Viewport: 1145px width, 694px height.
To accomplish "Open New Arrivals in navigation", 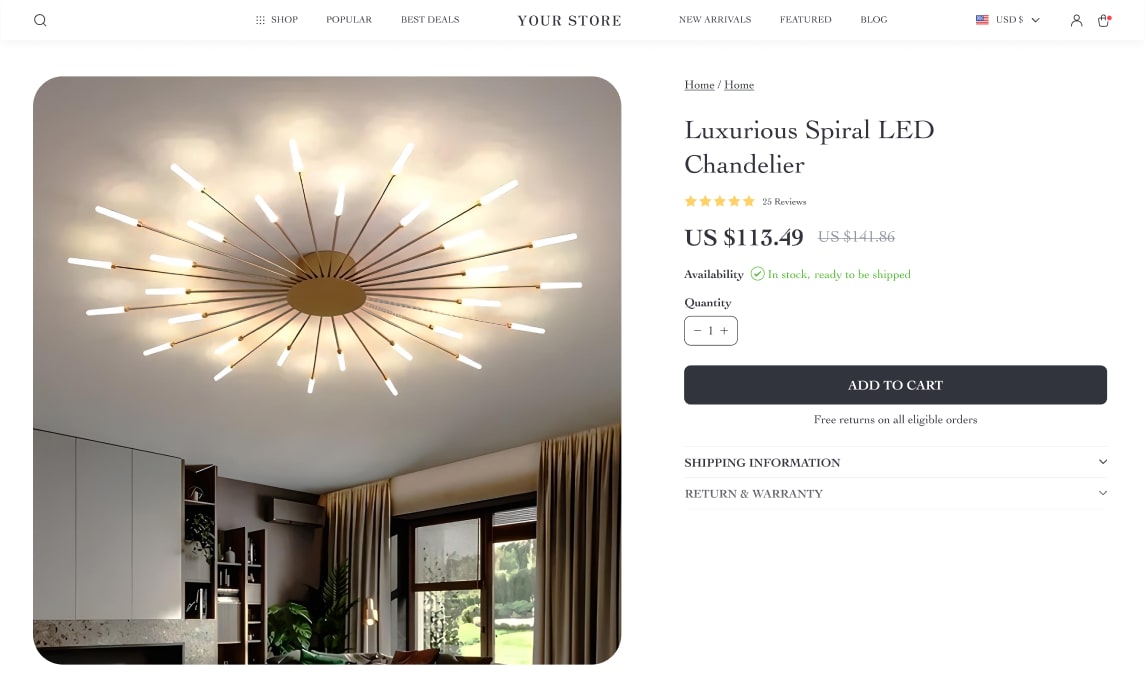I will pos(715,20).
